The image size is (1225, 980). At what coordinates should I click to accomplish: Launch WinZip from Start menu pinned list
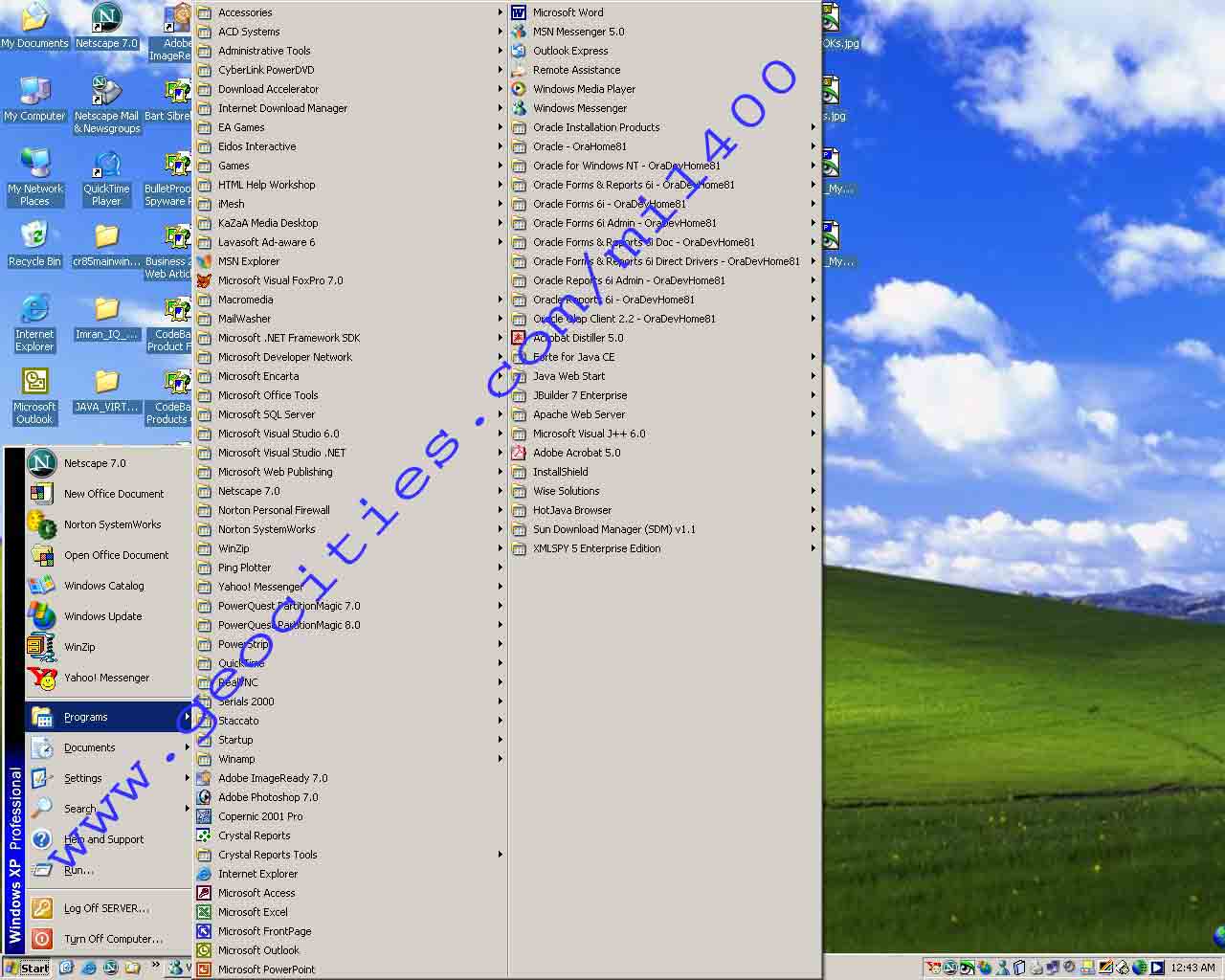pyautogui.click(x=108, y=647)
